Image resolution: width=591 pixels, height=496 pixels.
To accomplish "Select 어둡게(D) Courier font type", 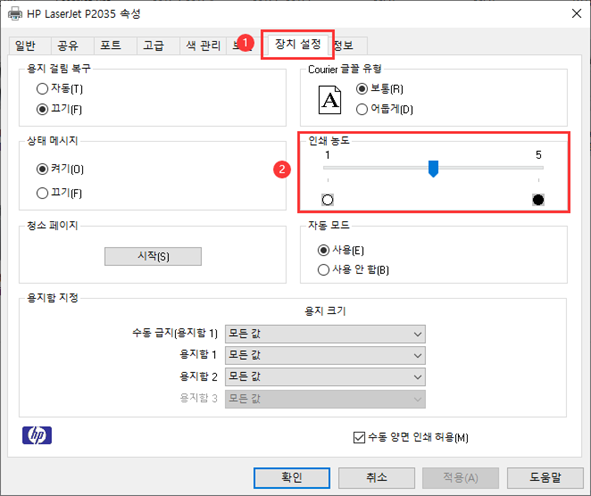I will [x=384, y=109].
